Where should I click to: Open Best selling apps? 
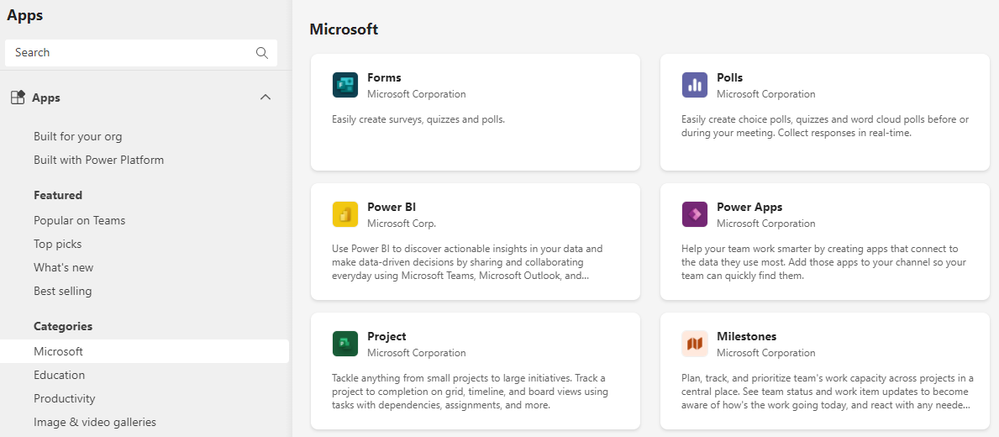62,291
